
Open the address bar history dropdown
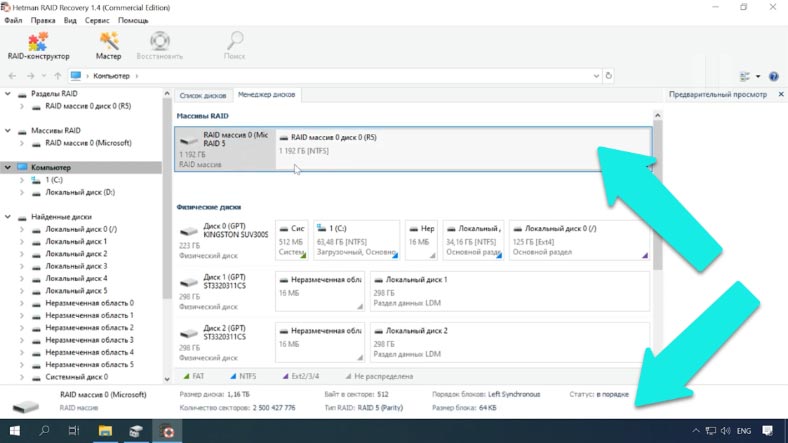(596, 76)
